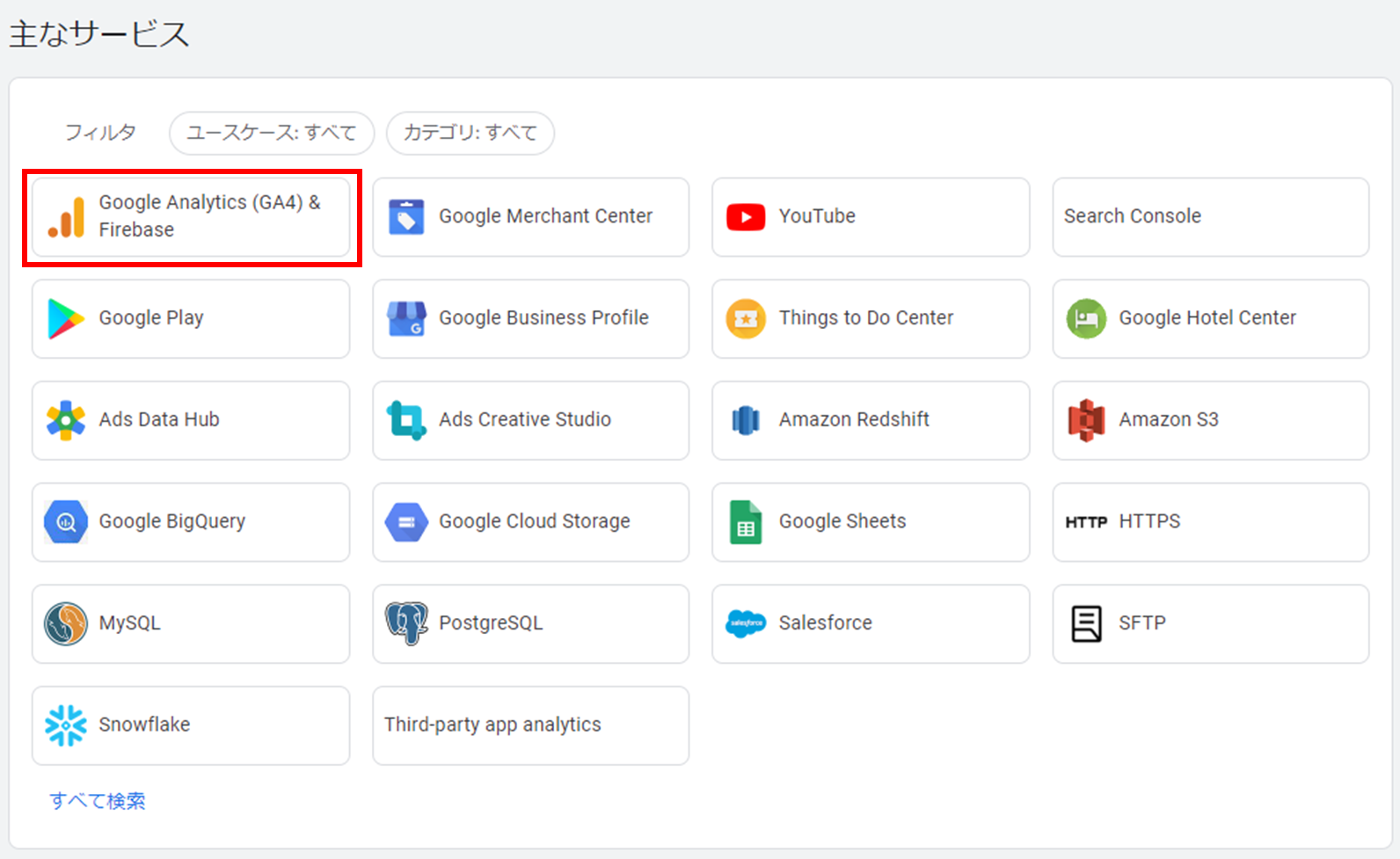Click the Google Cloud Storage label
Viewport: 1400px width, 859px height.
535,522
